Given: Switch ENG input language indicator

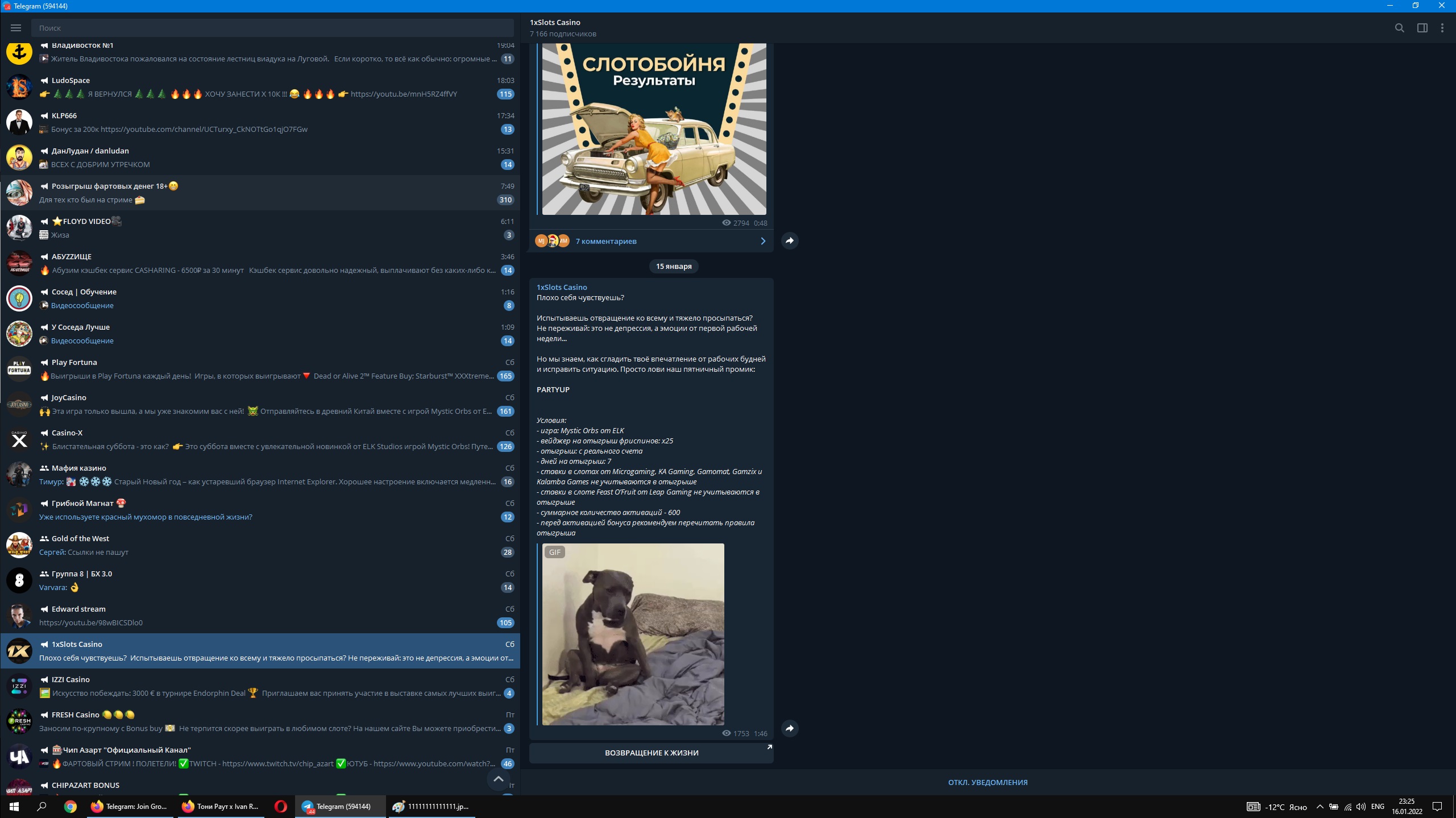Looking at the screenshot, I should tap(1378, 806).
